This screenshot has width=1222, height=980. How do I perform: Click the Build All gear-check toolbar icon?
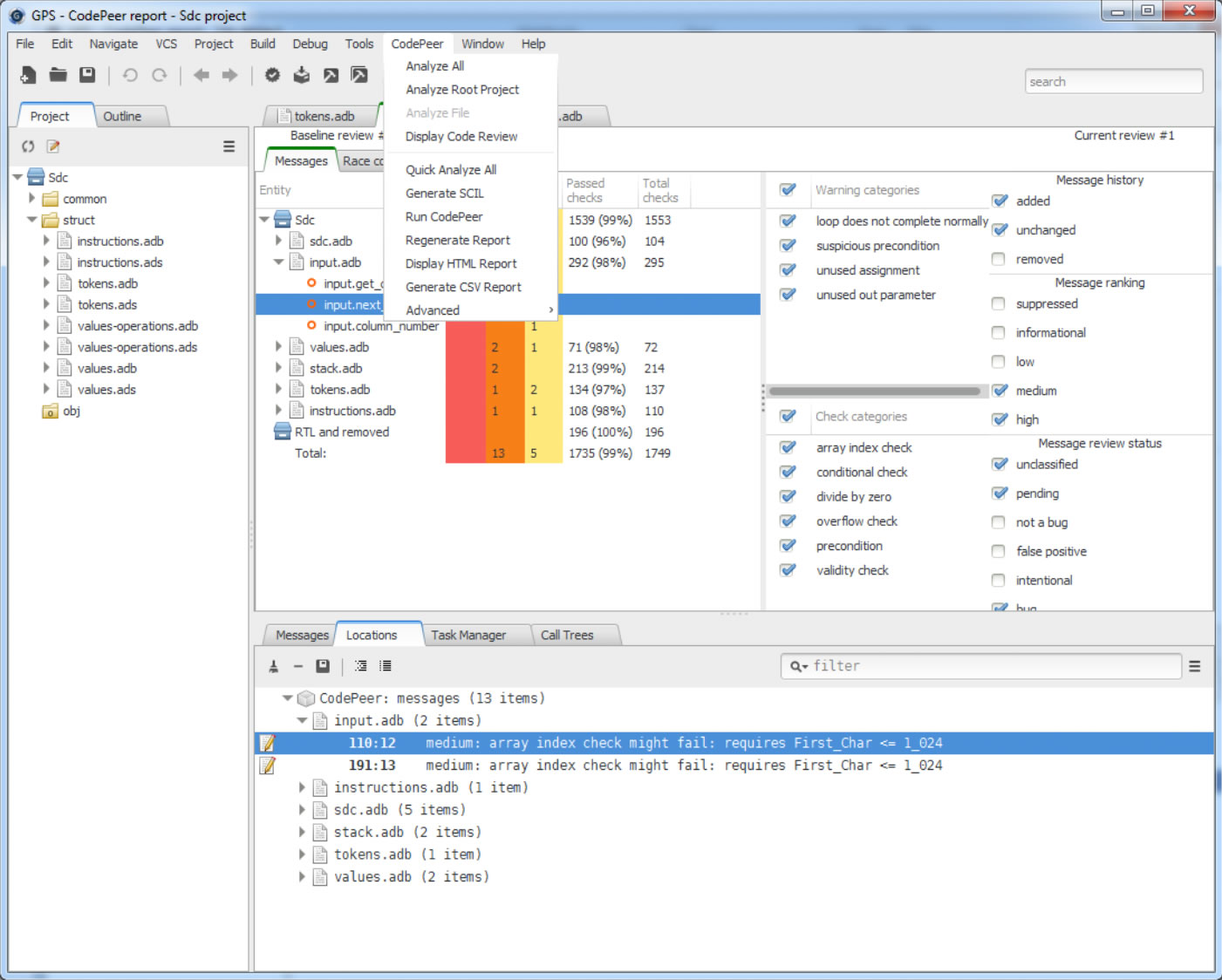[272, 75]
